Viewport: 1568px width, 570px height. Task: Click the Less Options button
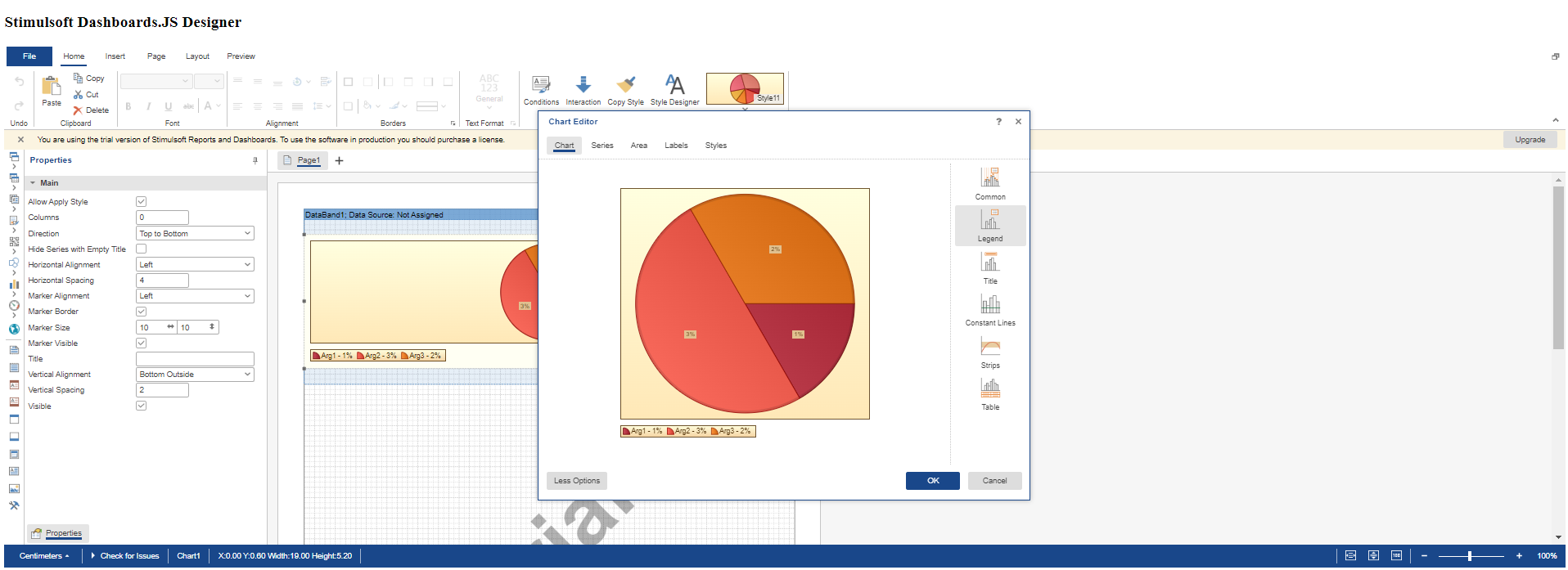pyautogui.click(x=576, y=481)
